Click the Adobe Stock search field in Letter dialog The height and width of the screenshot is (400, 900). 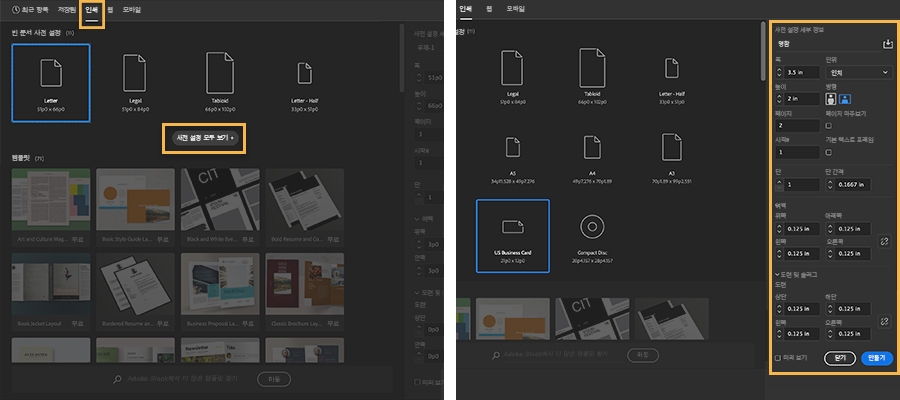pos(183,379)
